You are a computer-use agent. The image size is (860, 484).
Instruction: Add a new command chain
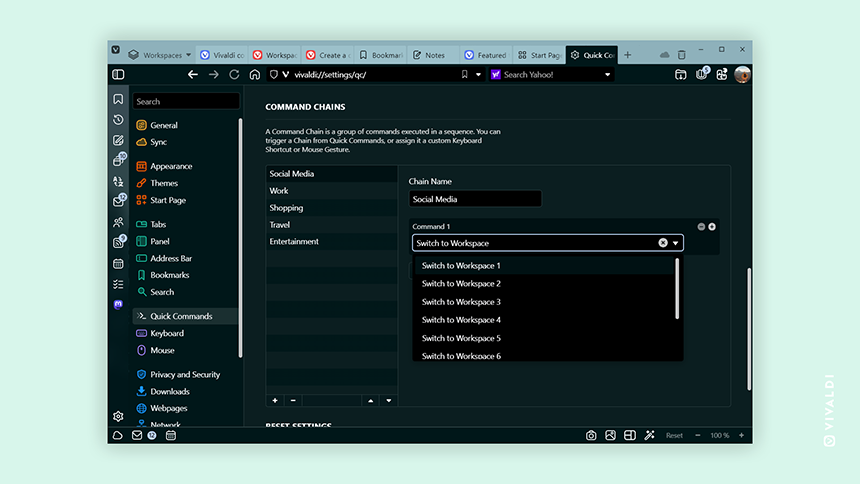tap(275, 401)
